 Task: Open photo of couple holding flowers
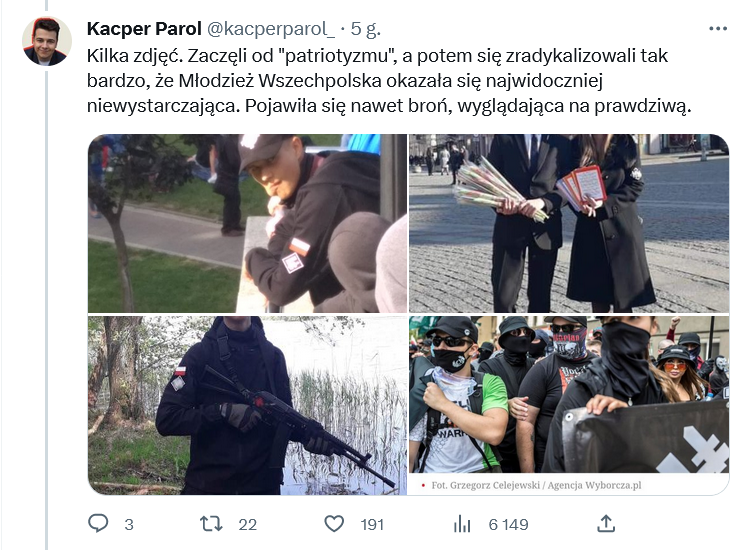coord(569,223)
